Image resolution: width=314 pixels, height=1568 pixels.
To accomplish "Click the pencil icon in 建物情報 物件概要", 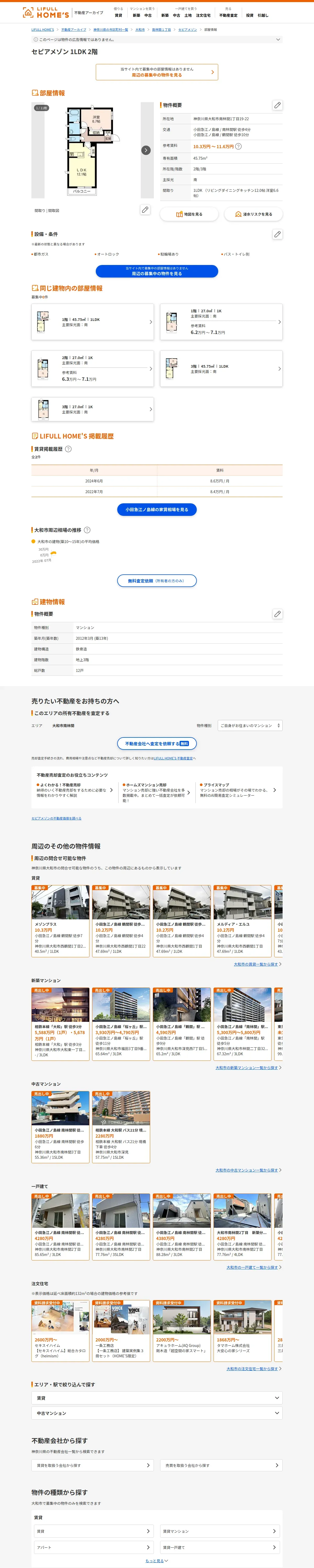I will [277, 614].
